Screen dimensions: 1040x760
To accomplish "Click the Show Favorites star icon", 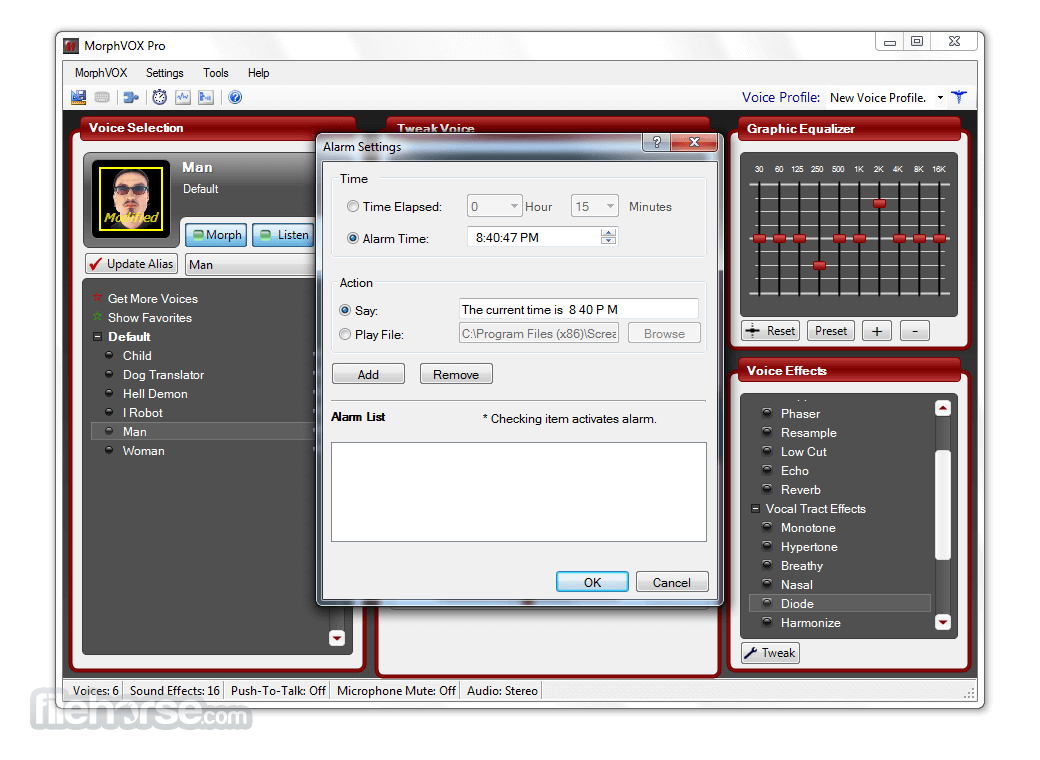I will 98,316.
